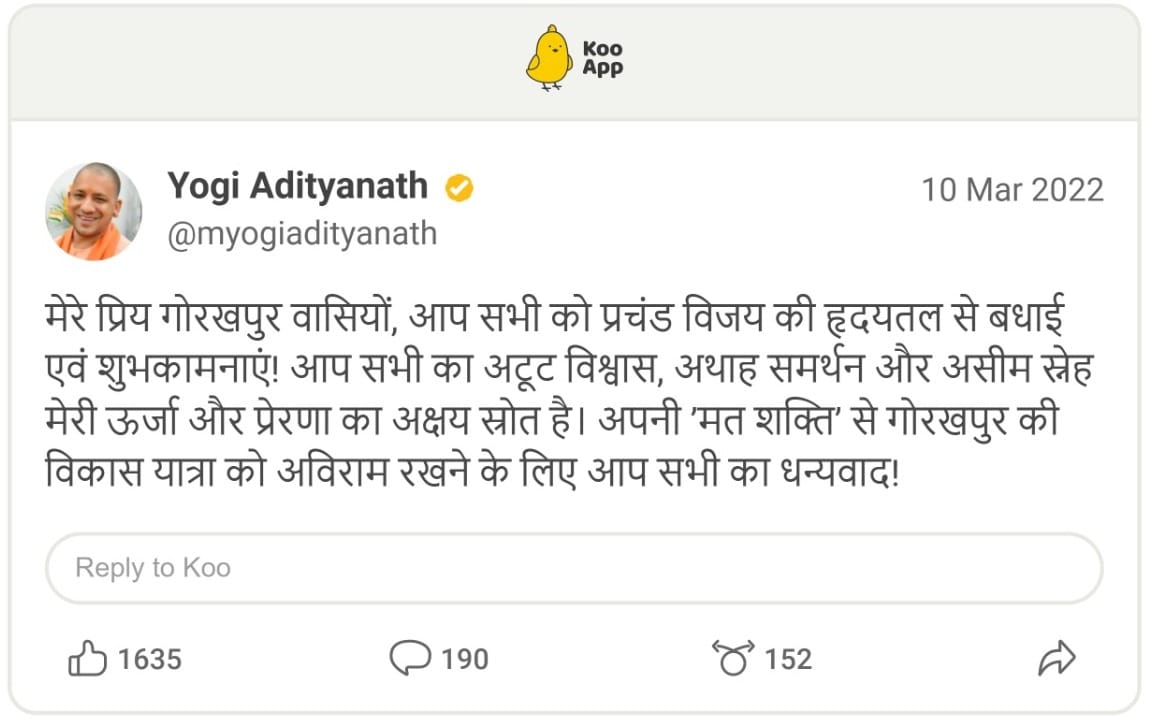Screen dimensions: 1150x721
Task: Re-Koo the post using the repost icon
Action: pyautogui.click(x=733, y=659)
